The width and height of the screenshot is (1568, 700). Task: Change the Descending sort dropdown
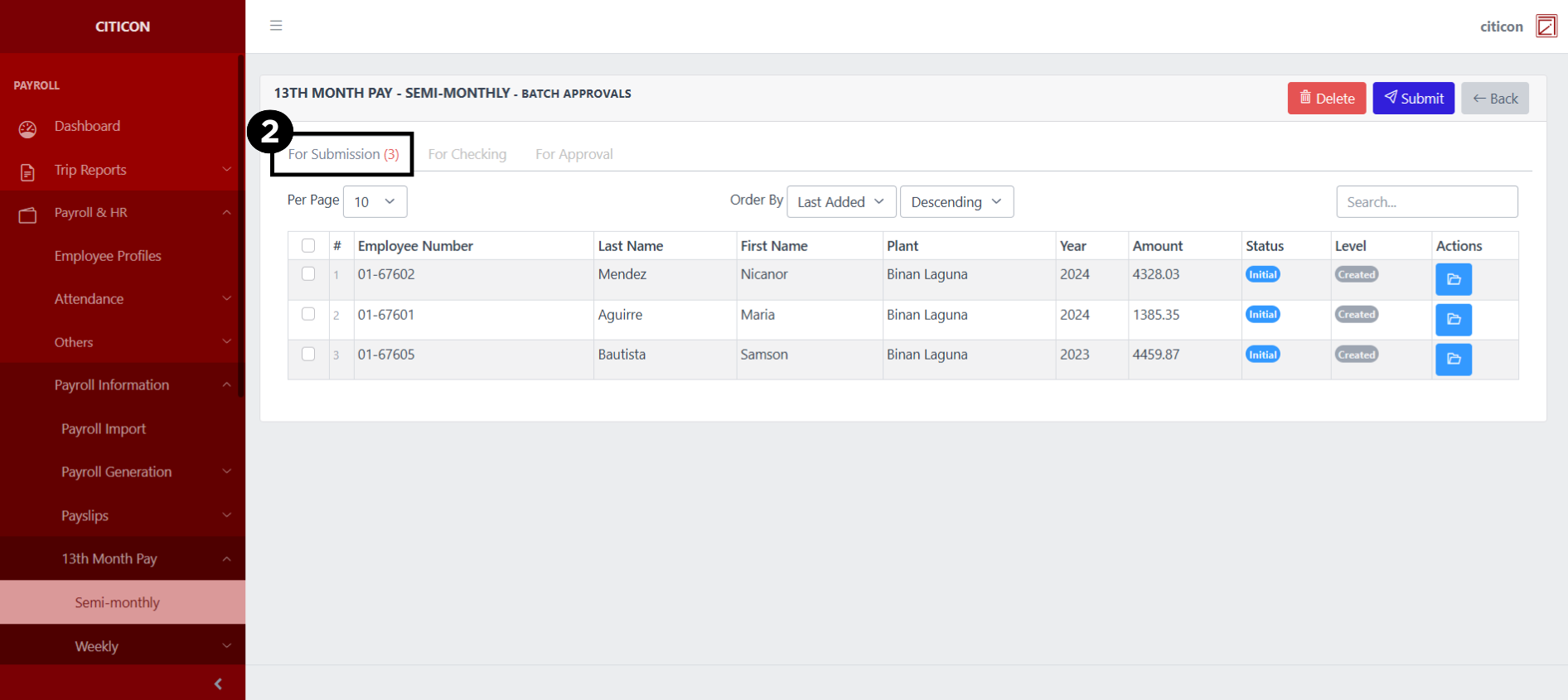(x=956, y=202)
